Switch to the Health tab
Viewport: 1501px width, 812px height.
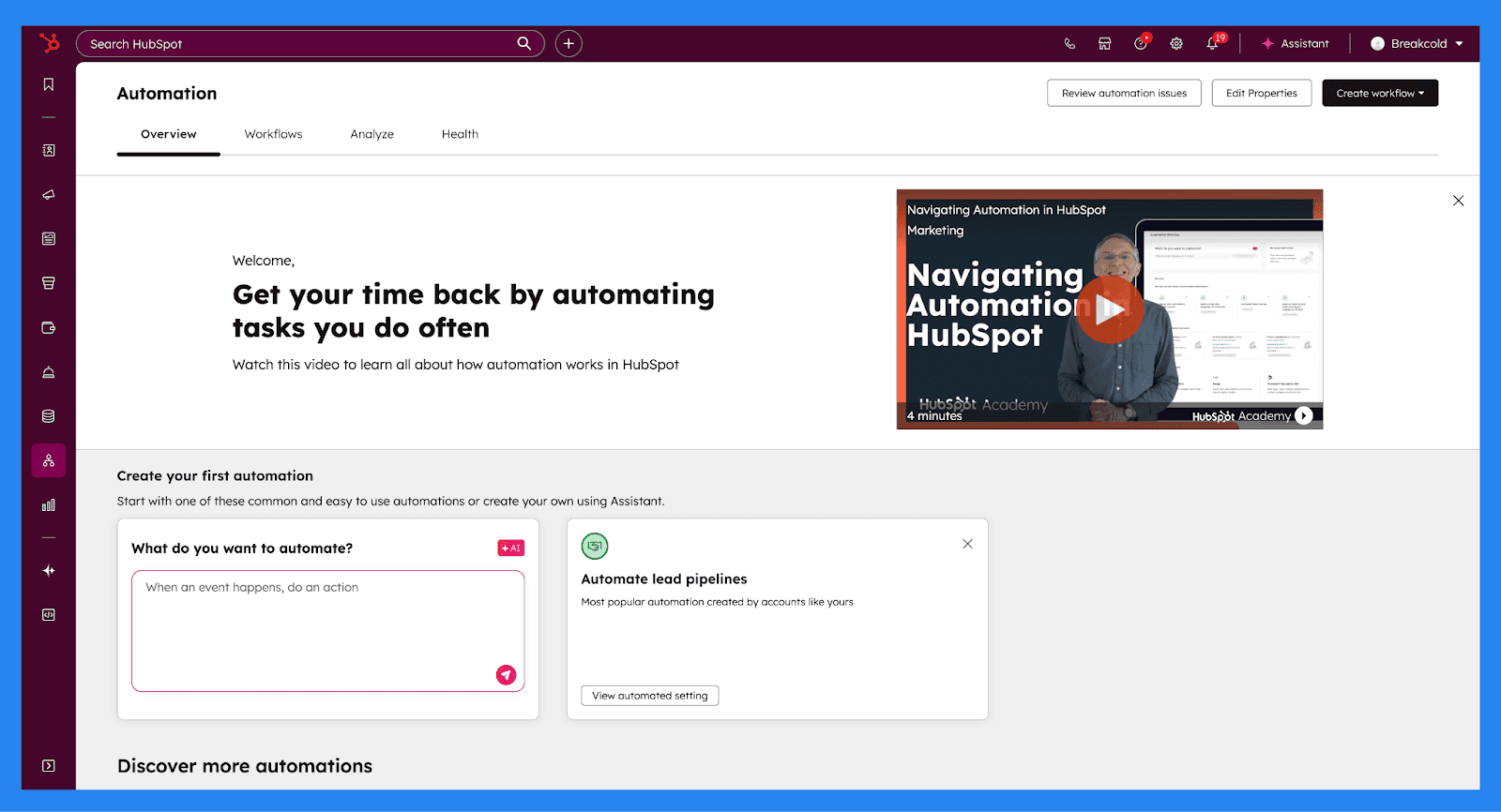[461, 134]
